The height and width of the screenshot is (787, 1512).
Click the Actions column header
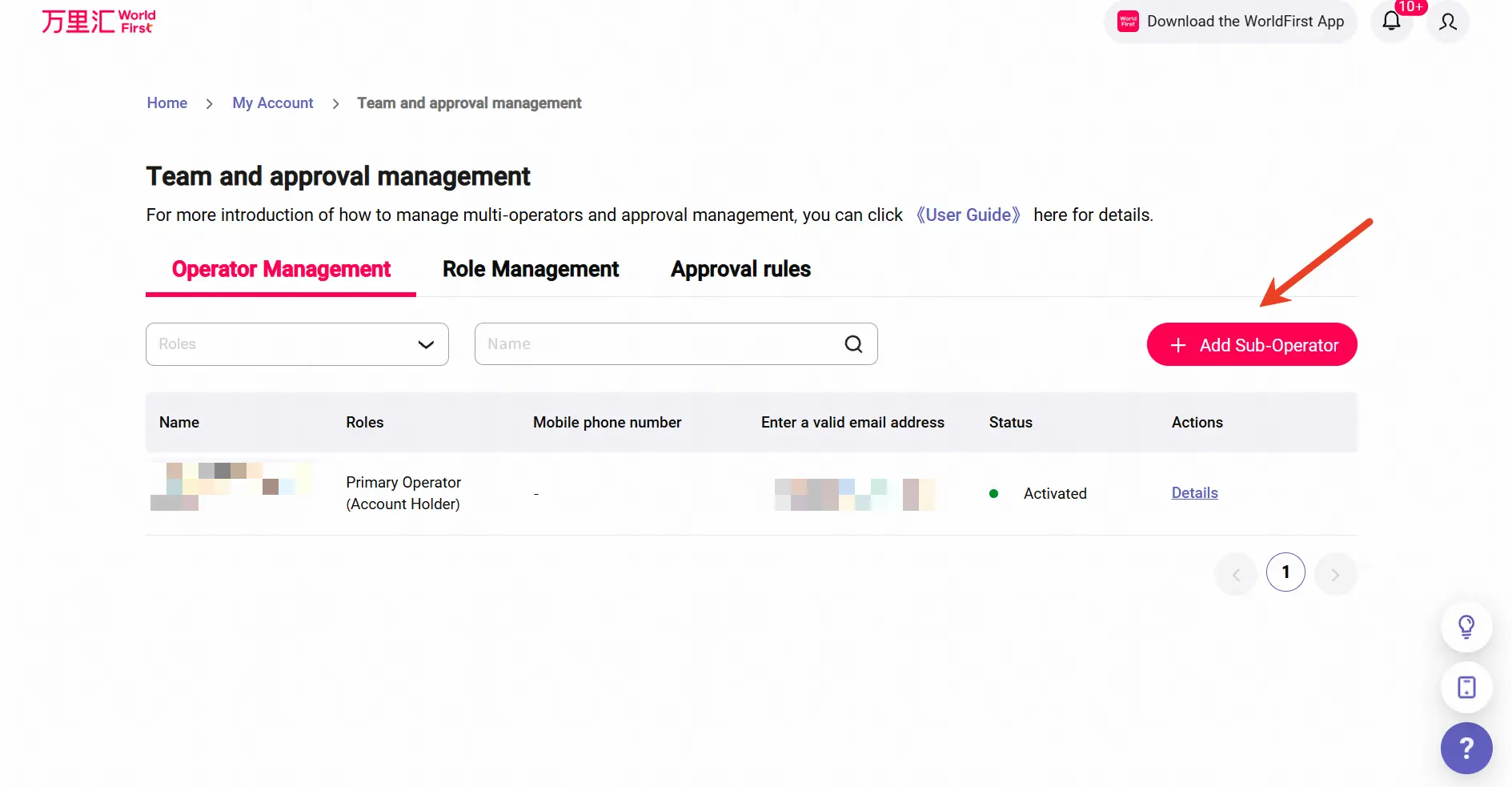[1197, 423]
